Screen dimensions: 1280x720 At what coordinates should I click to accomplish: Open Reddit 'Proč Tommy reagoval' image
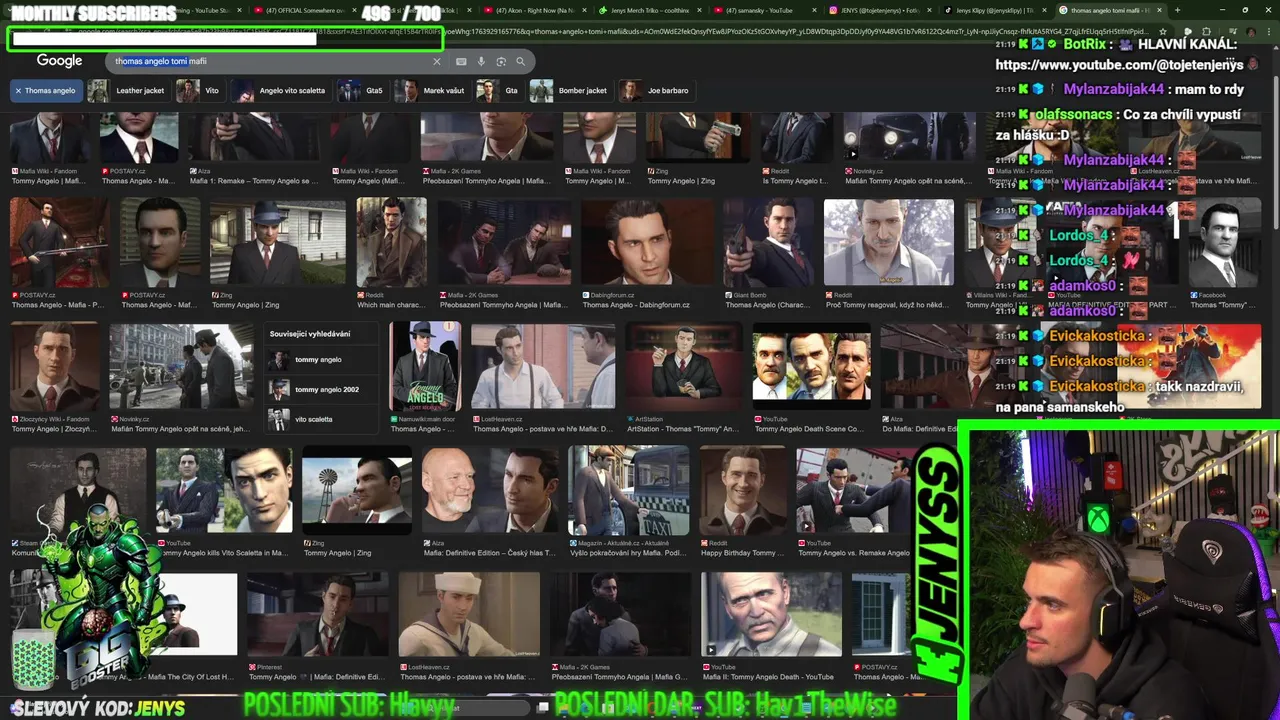(x=888, y=243)
